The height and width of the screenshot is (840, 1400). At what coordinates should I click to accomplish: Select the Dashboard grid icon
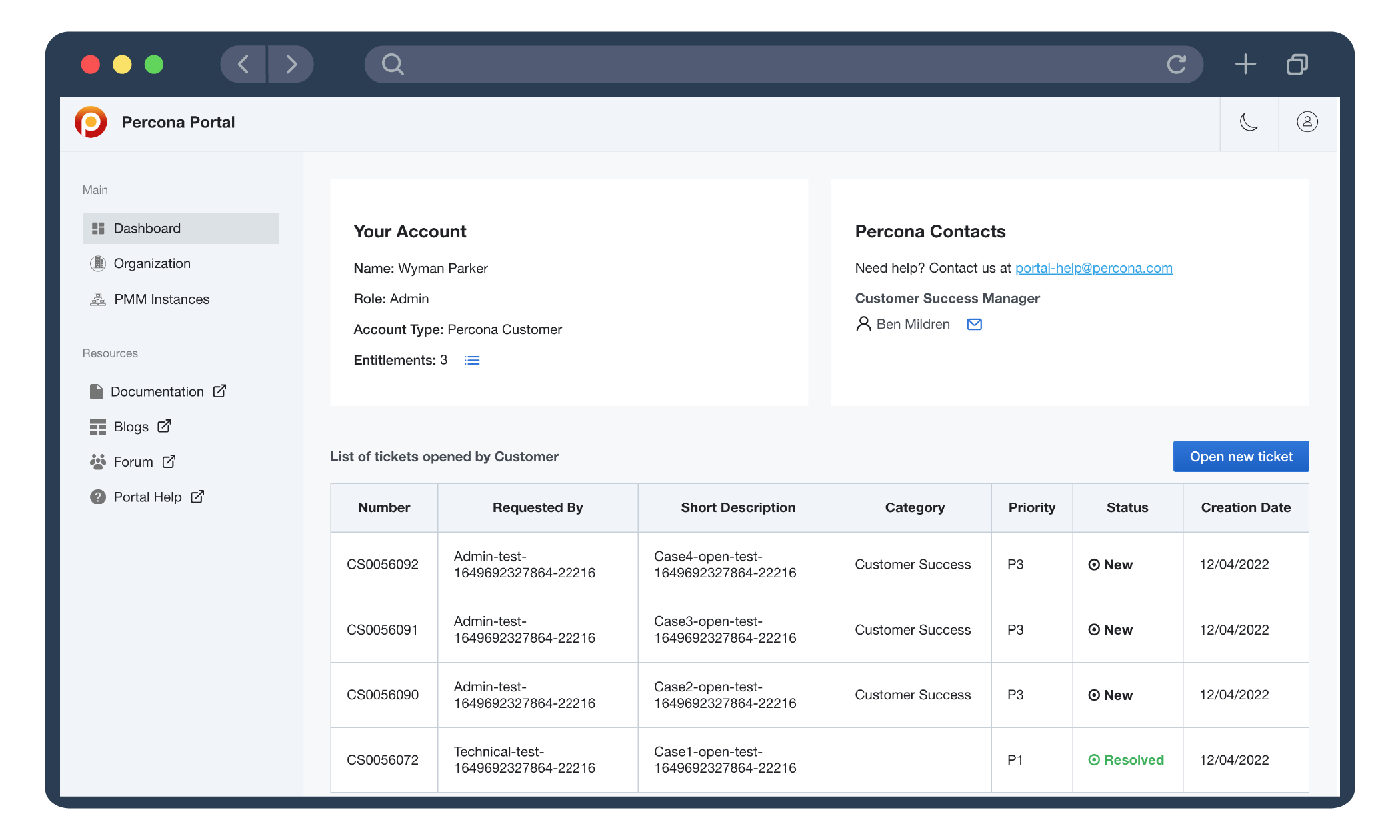click(97, 228)
